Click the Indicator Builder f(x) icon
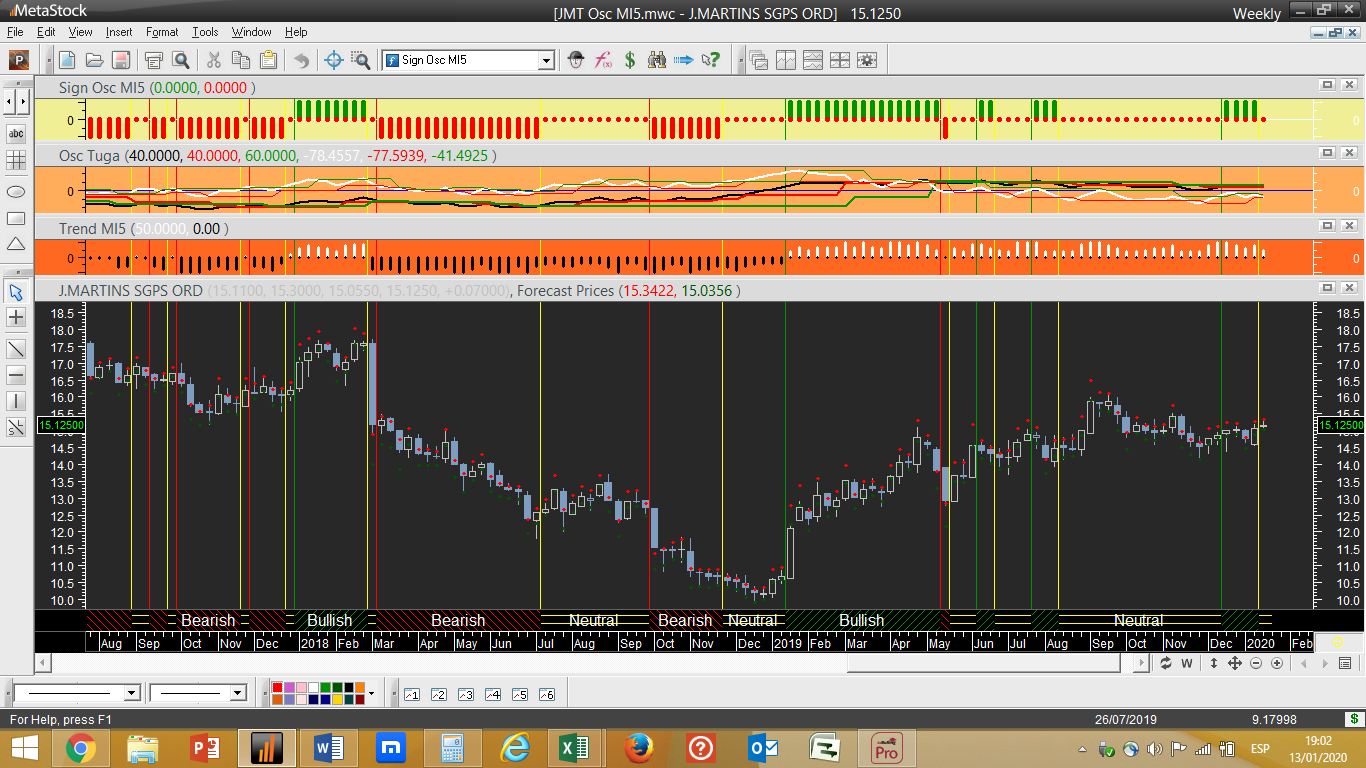Viewport: 1366px width, 768px height. coord(603,60)
